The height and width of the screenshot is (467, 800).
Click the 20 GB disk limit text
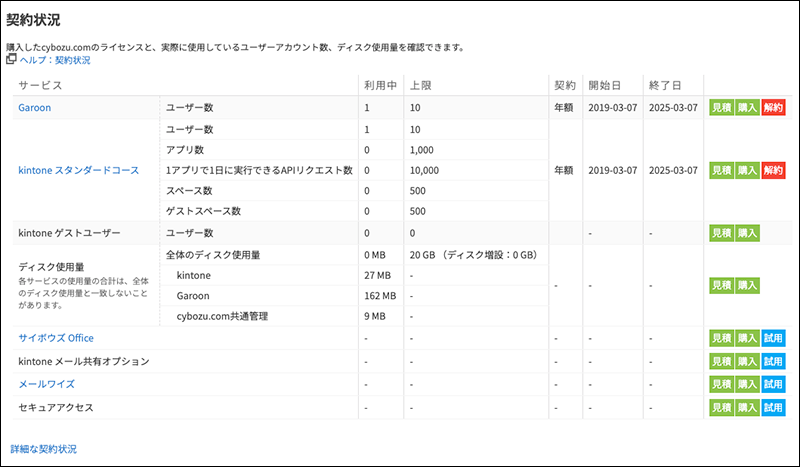coord(473,255)
